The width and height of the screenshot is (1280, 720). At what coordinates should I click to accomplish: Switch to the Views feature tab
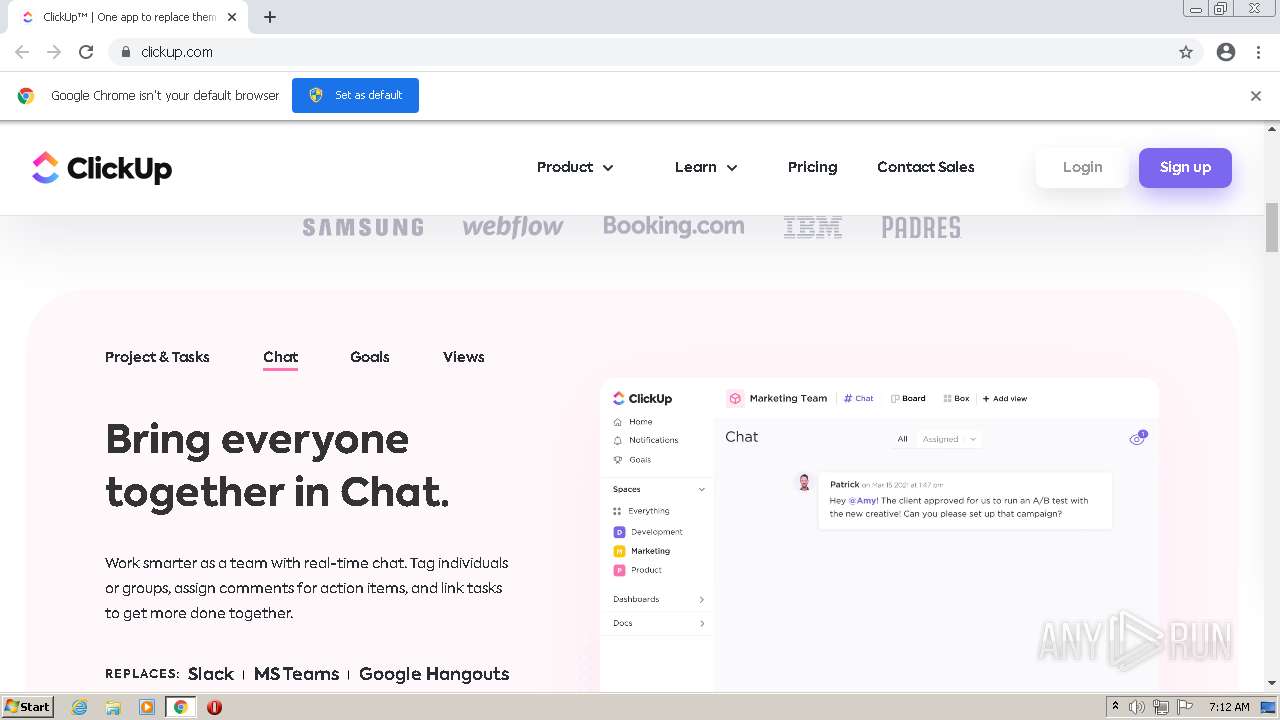click(x=464, y=357)
